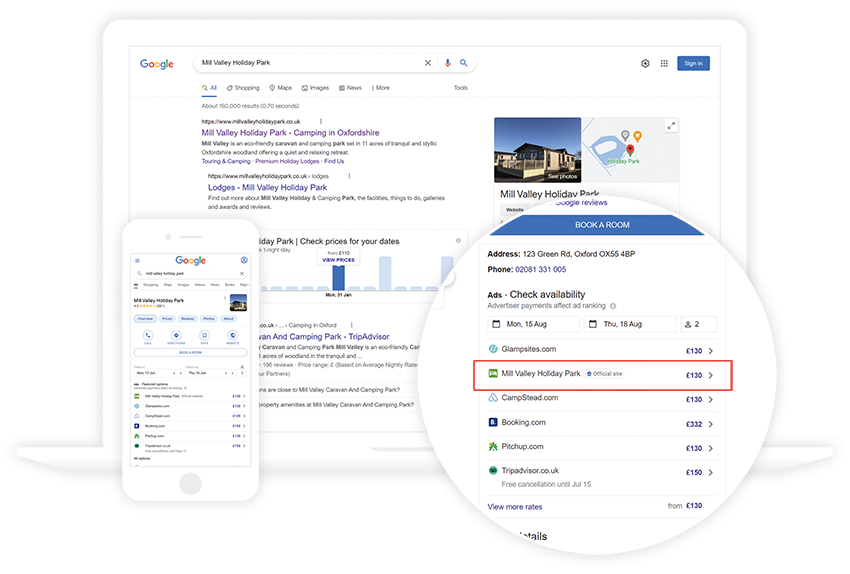The width and height of the screenshot is (850, 574).
Task: Click the Sign in button
Action: pos(693,63)
